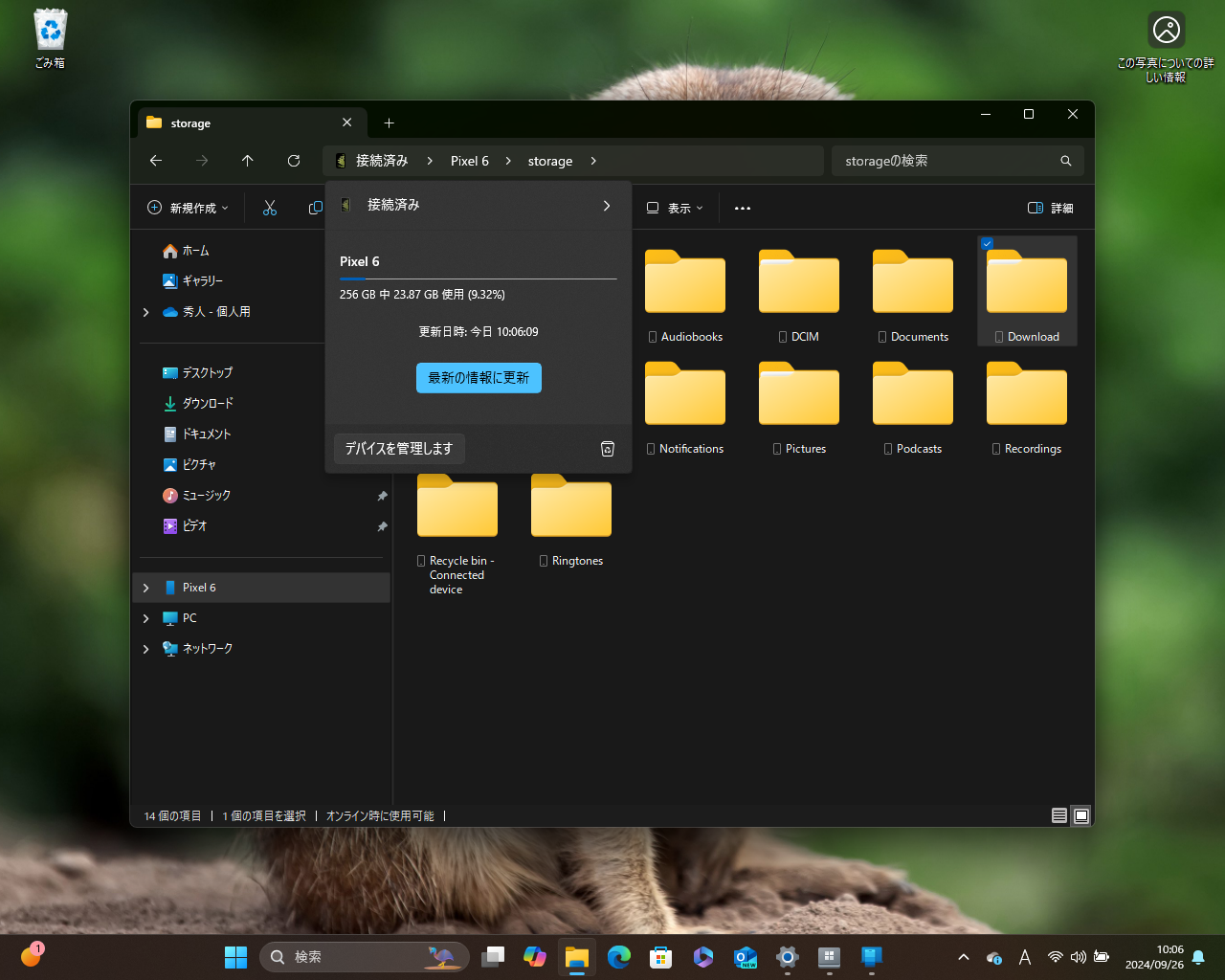Screen dimensions: 1225x980
Task: Click the cut scissors icon
Action: click(270, 208)
